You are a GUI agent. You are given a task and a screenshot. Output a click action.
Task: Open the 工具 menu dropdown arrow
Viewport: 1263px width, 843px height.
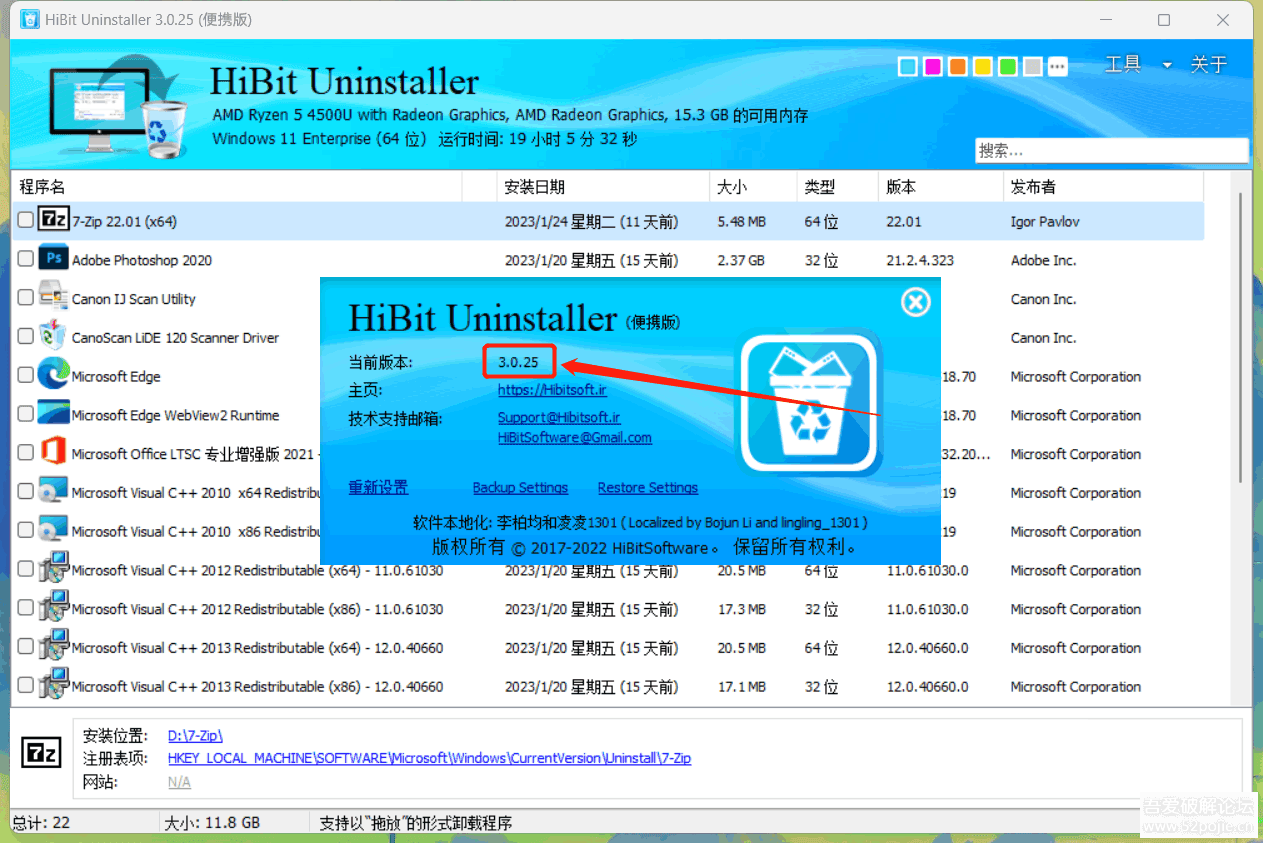tap(1166, 64)
